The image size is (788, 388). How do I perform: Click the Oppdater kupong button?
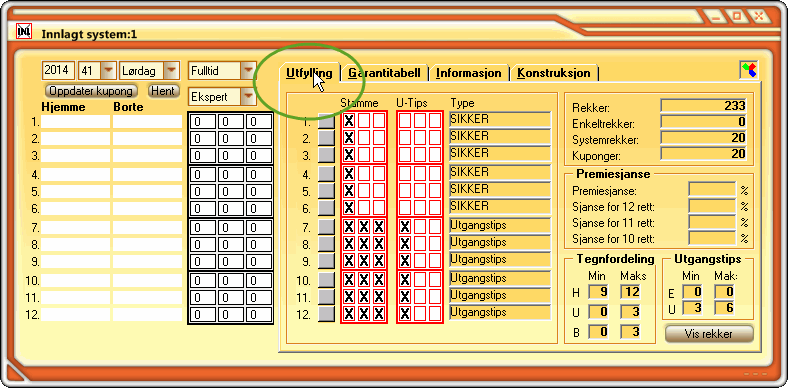(x=91, y=91)
